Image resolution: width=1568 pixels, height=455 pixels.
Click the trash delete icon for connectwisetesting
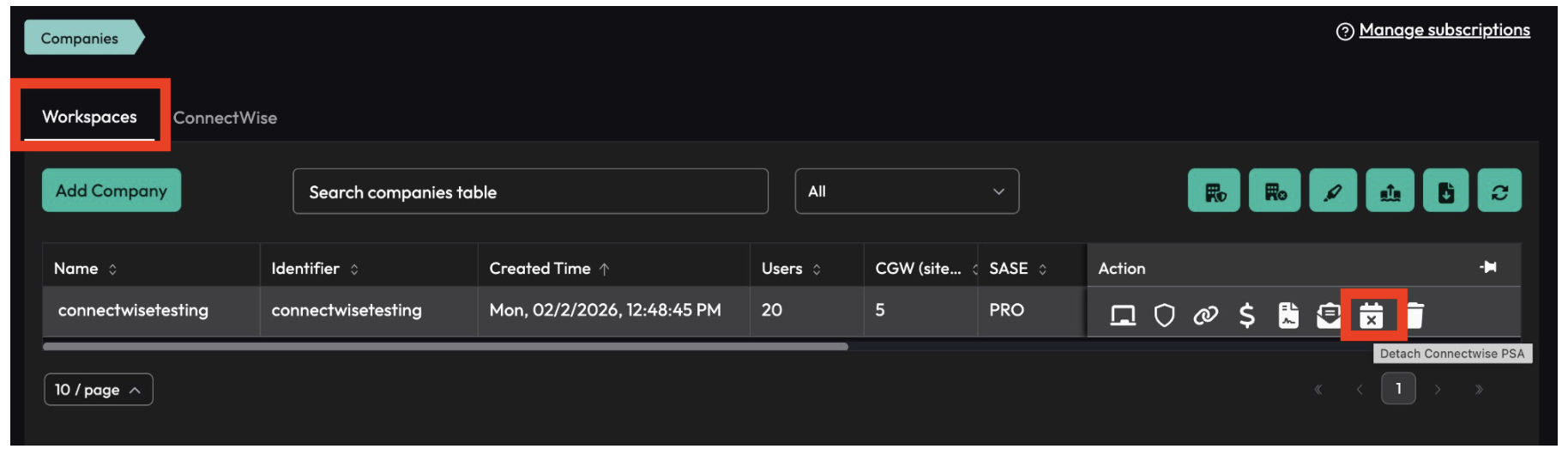coord(1414,316)
